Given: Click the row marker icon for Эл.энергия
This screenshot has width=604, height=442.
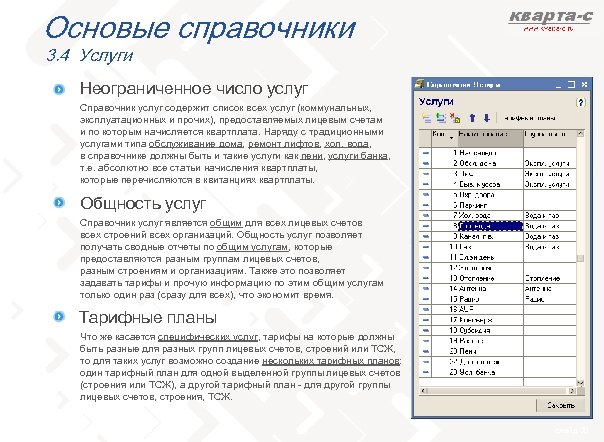Looking at the screenshot, I should point(425,257).
